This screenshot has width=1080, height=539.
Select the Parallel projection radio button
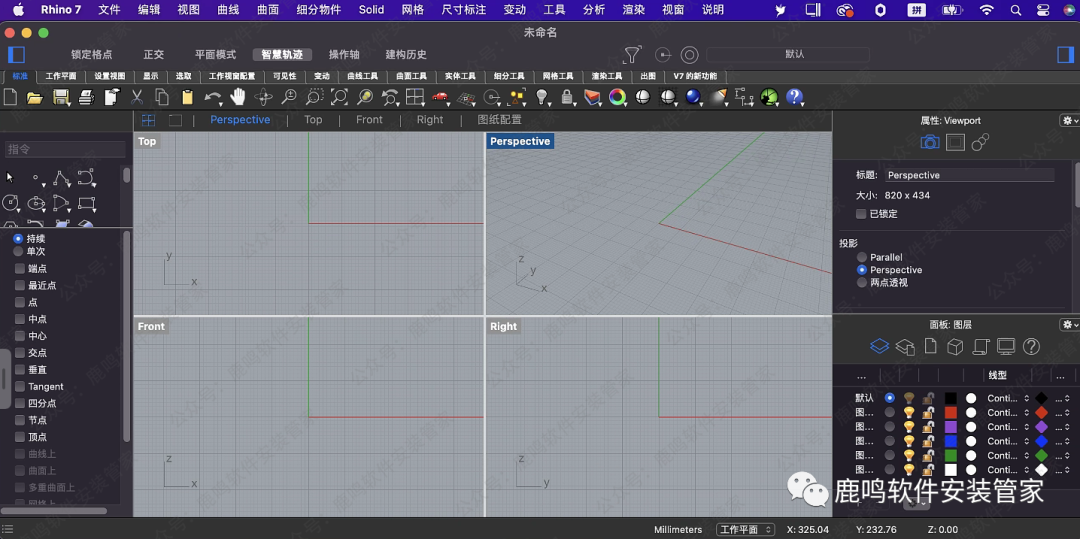pos(862,257)
